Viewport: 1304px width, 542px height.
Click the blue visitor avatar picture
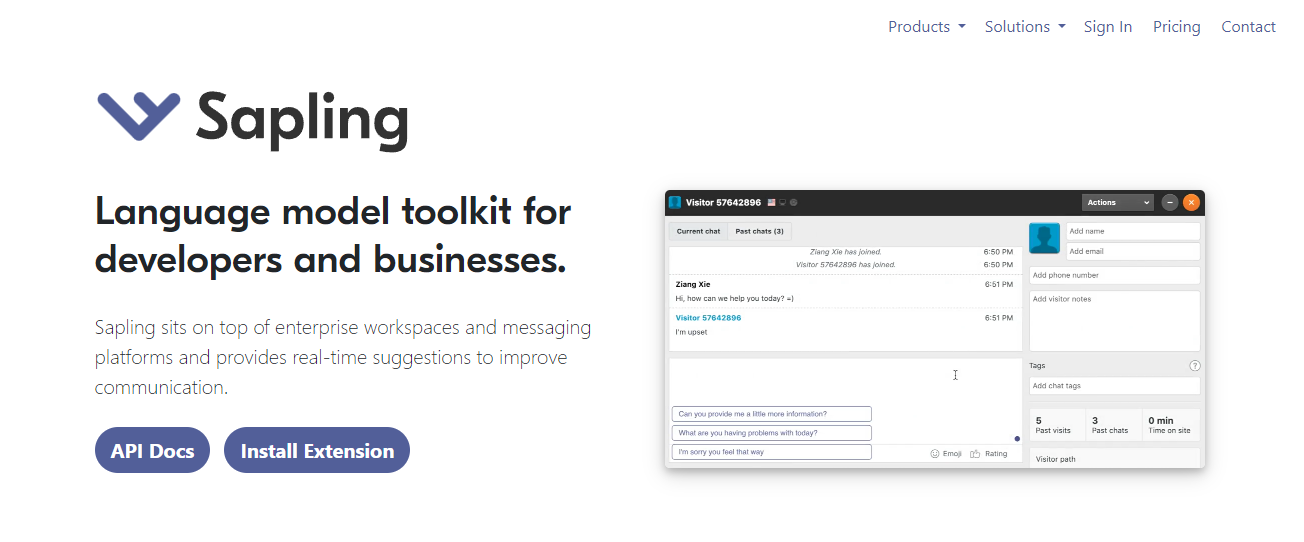click(x=1045, y=238)
